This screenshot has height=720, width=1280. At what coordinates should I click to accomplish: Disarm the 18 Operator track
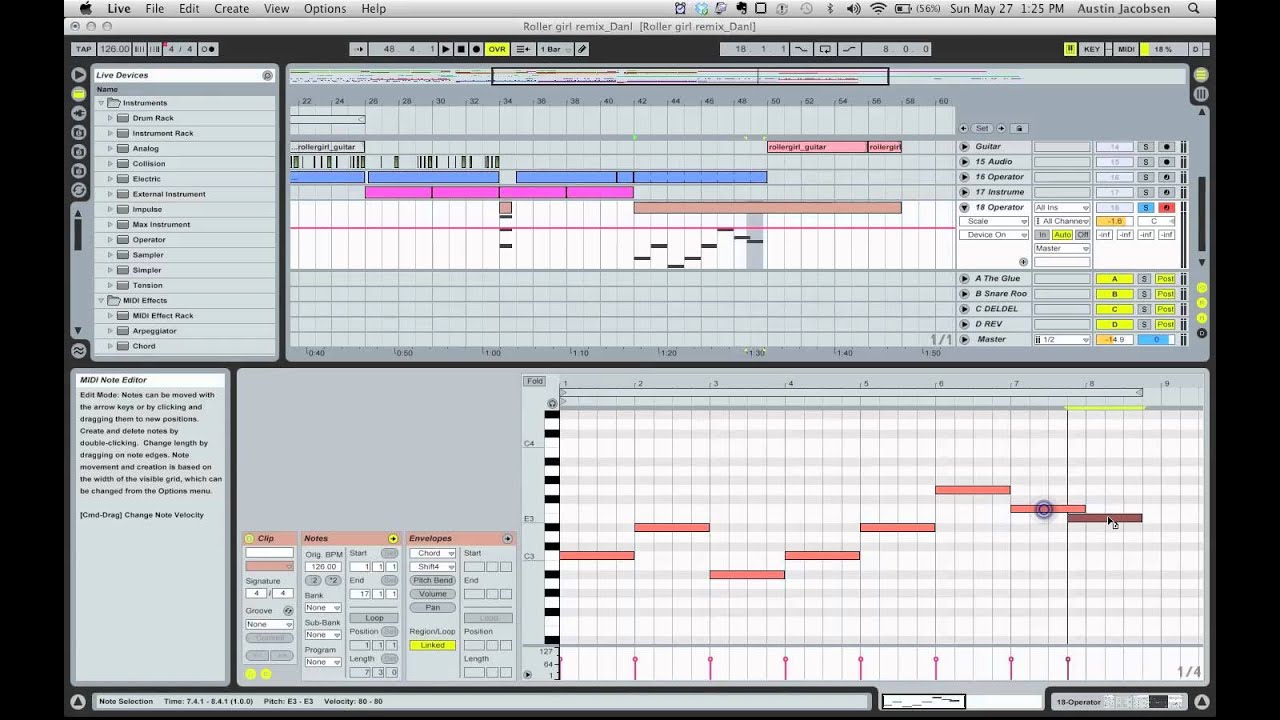[1166, 207]
